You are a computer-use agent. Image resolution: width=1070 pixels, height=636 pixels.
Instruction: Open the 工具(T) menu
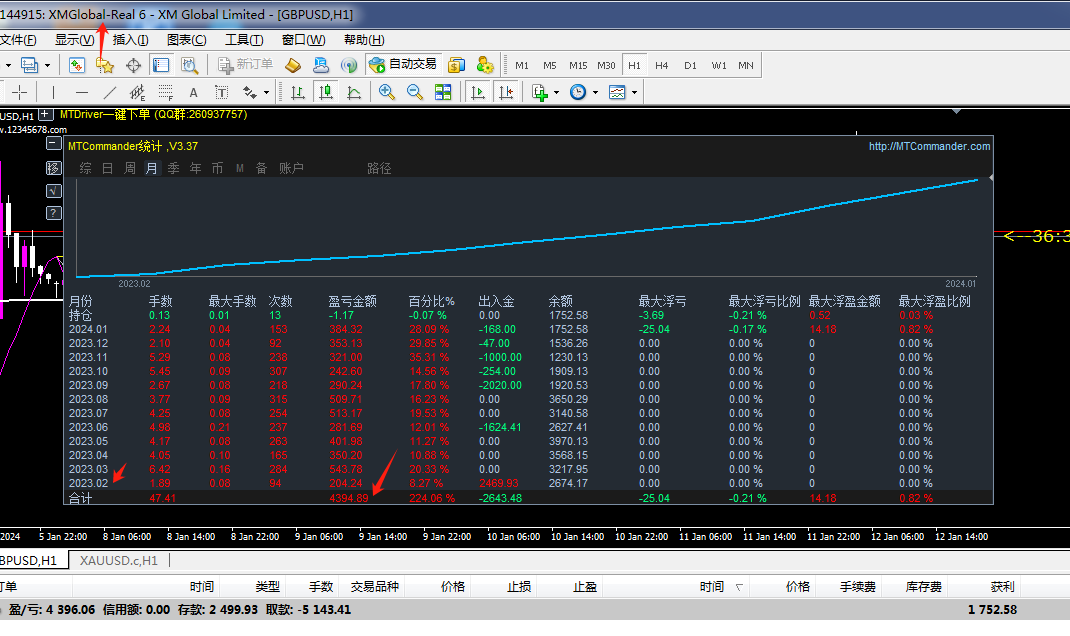244,40
